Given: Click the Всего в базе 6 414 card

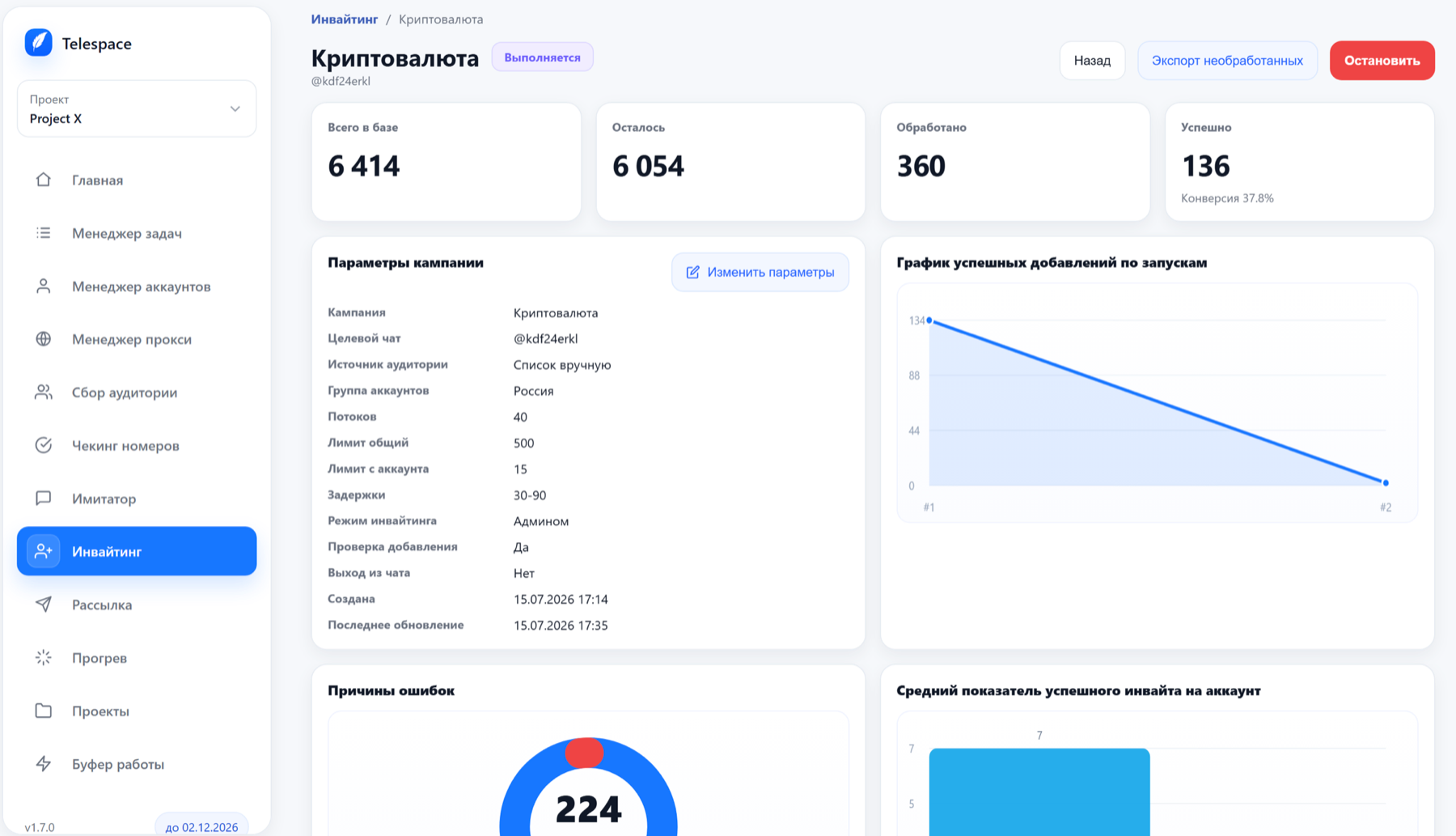Looking at the screenshot, I should click(x=447, y=162).
